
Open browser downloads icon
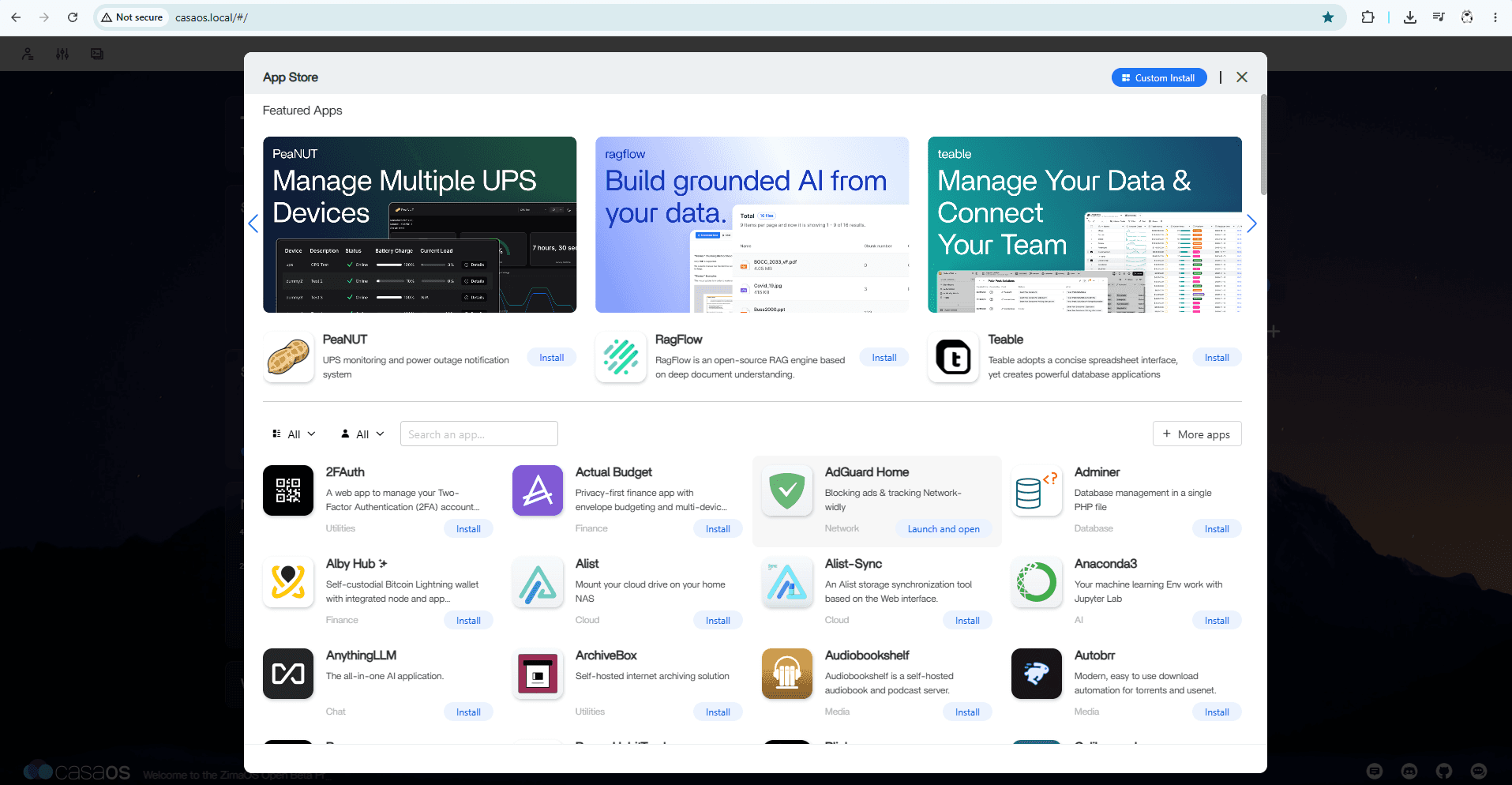1410,17
